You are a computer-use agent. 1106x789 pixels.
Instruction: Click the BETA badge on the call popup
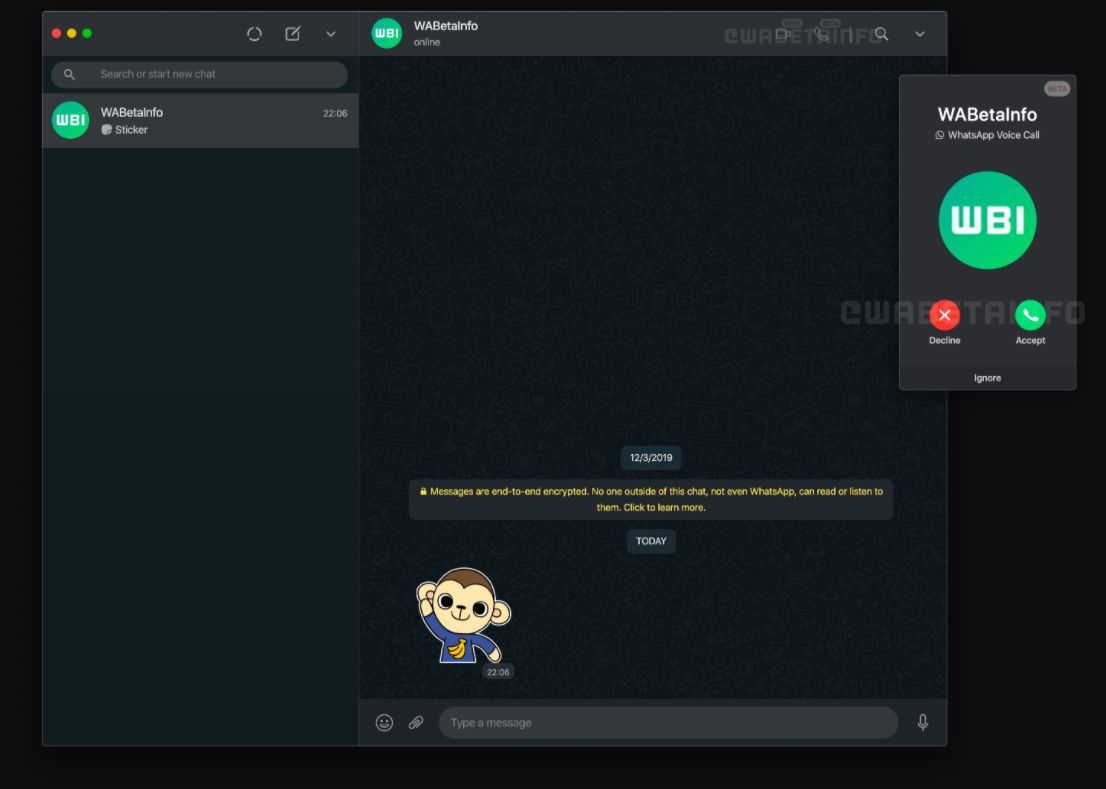point(1057,89)
